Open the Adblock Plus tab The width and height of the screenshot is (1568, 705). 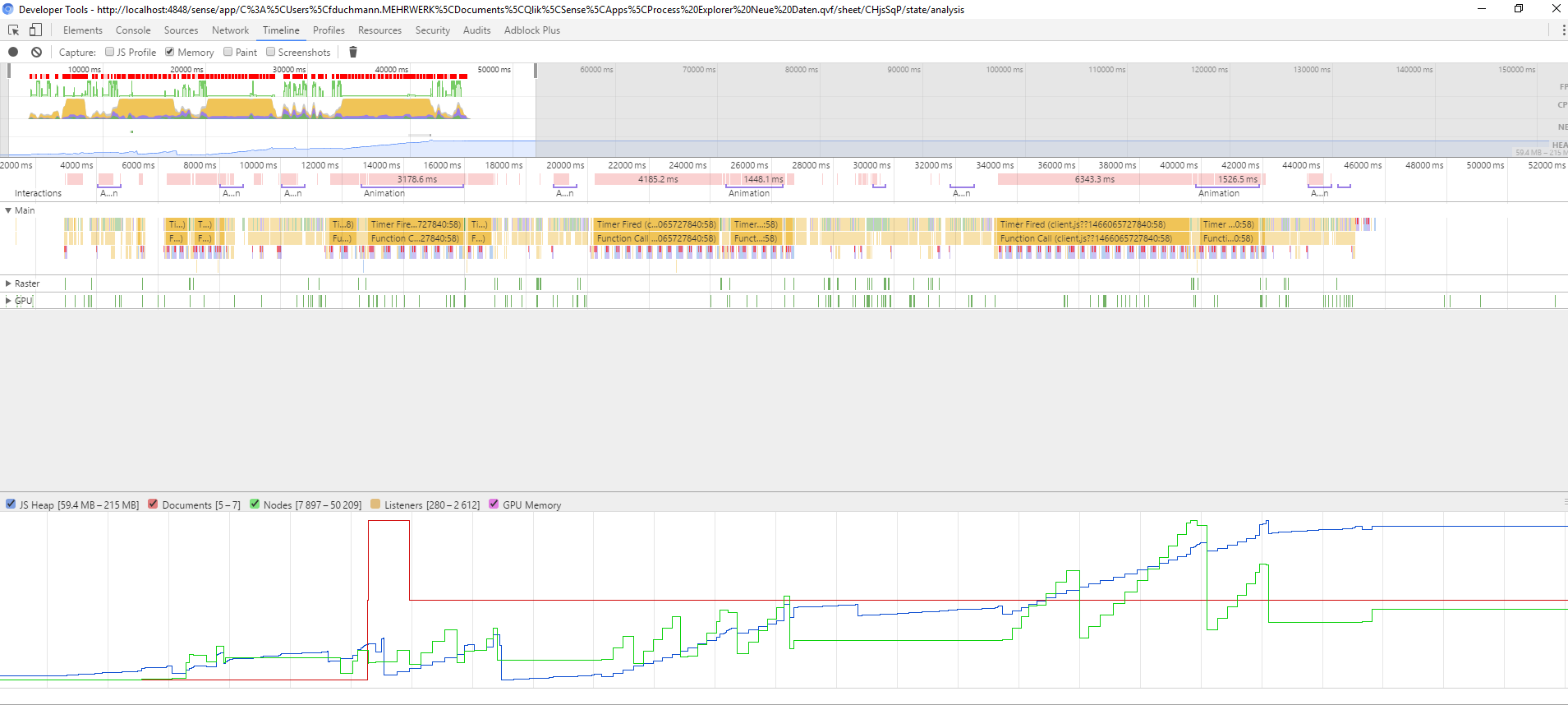point(532,30)
